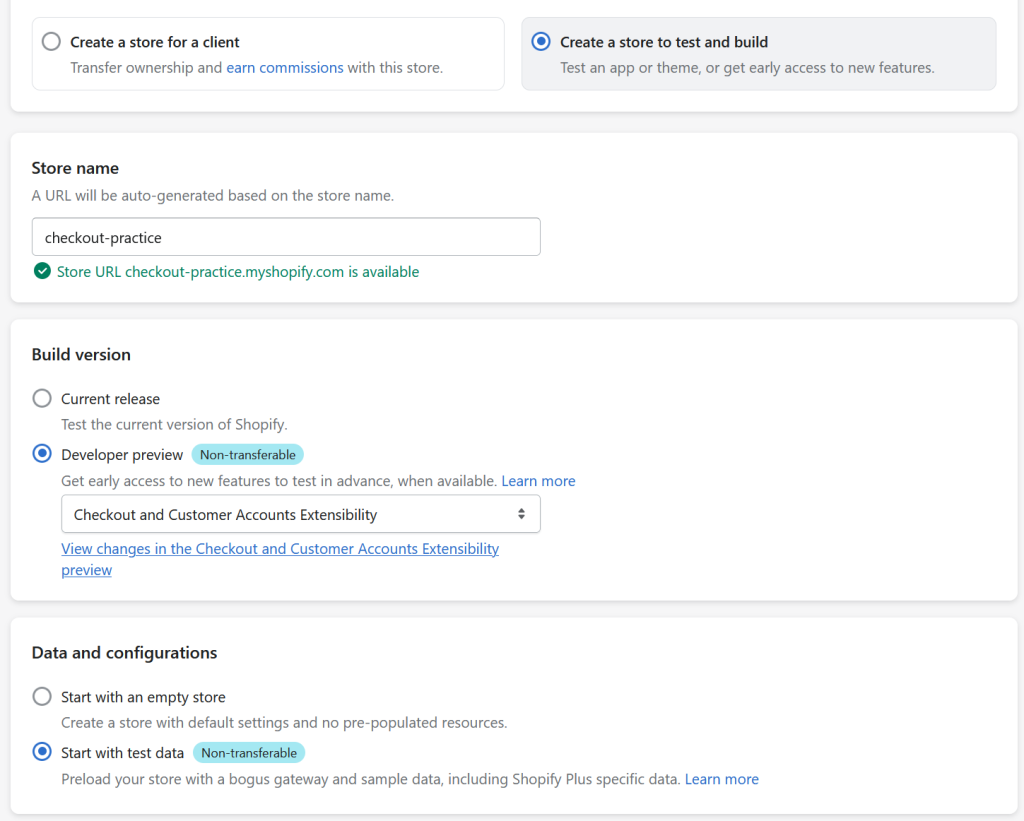This screenshot has height=821, width=1024.
Task: Open Learn more link for developer preview
Action: click(x=538, y=481)
